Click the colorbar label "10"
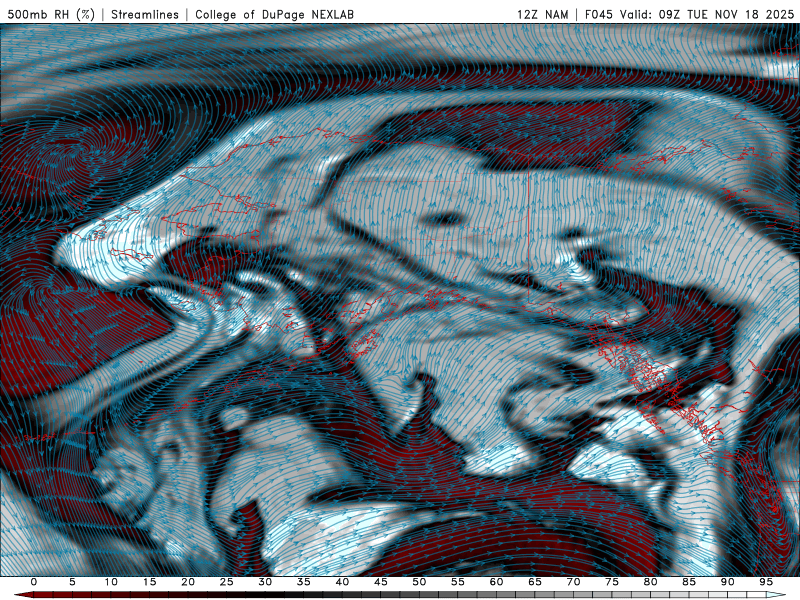Screen dimensions: 800x600 111,582
